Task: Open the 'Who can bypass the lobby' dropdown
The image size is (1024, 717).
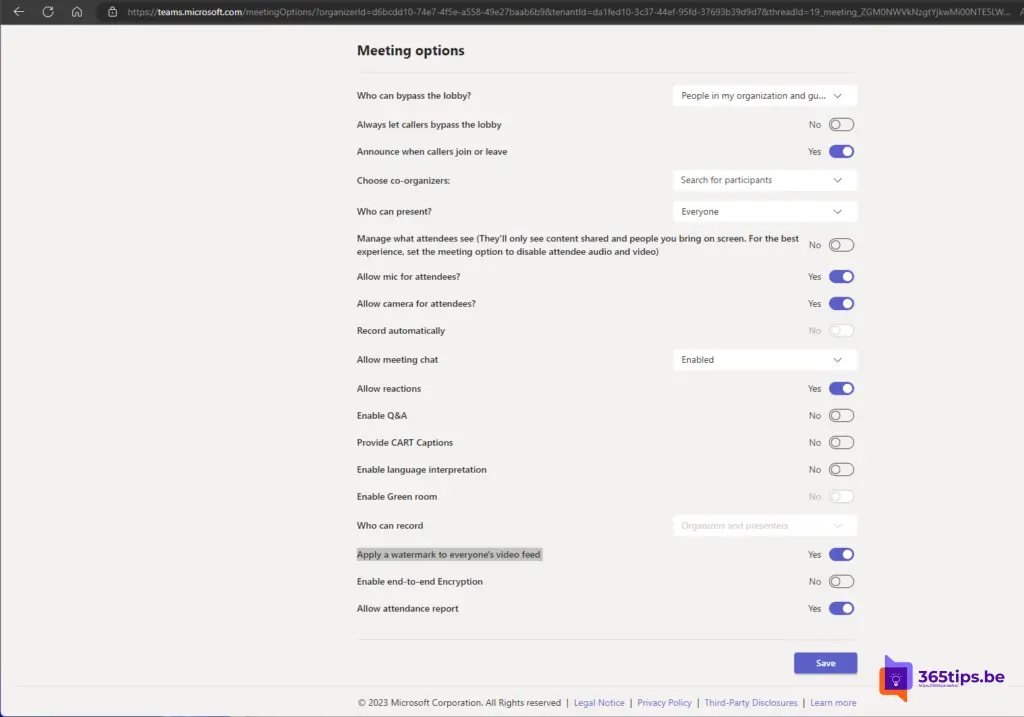Action: point(765,95)
